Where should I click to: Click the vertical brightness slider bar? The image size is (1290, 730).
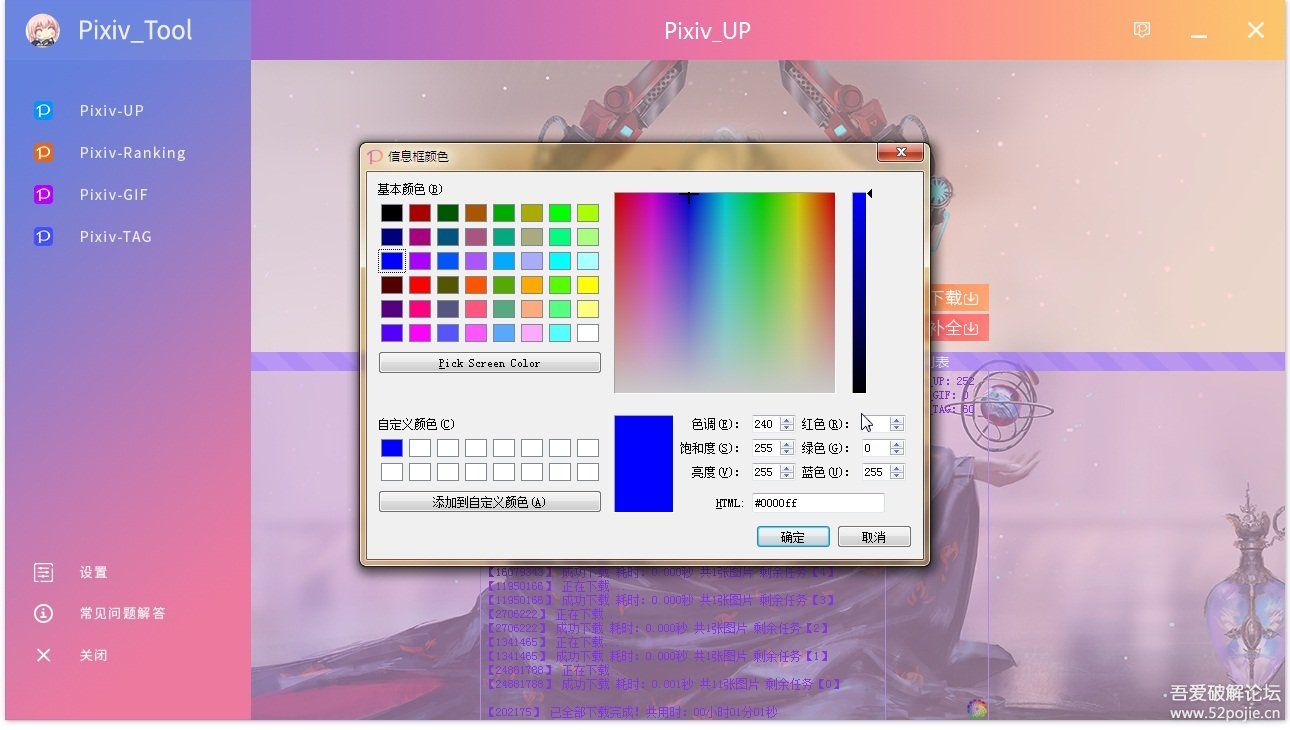tap(859, 292)
